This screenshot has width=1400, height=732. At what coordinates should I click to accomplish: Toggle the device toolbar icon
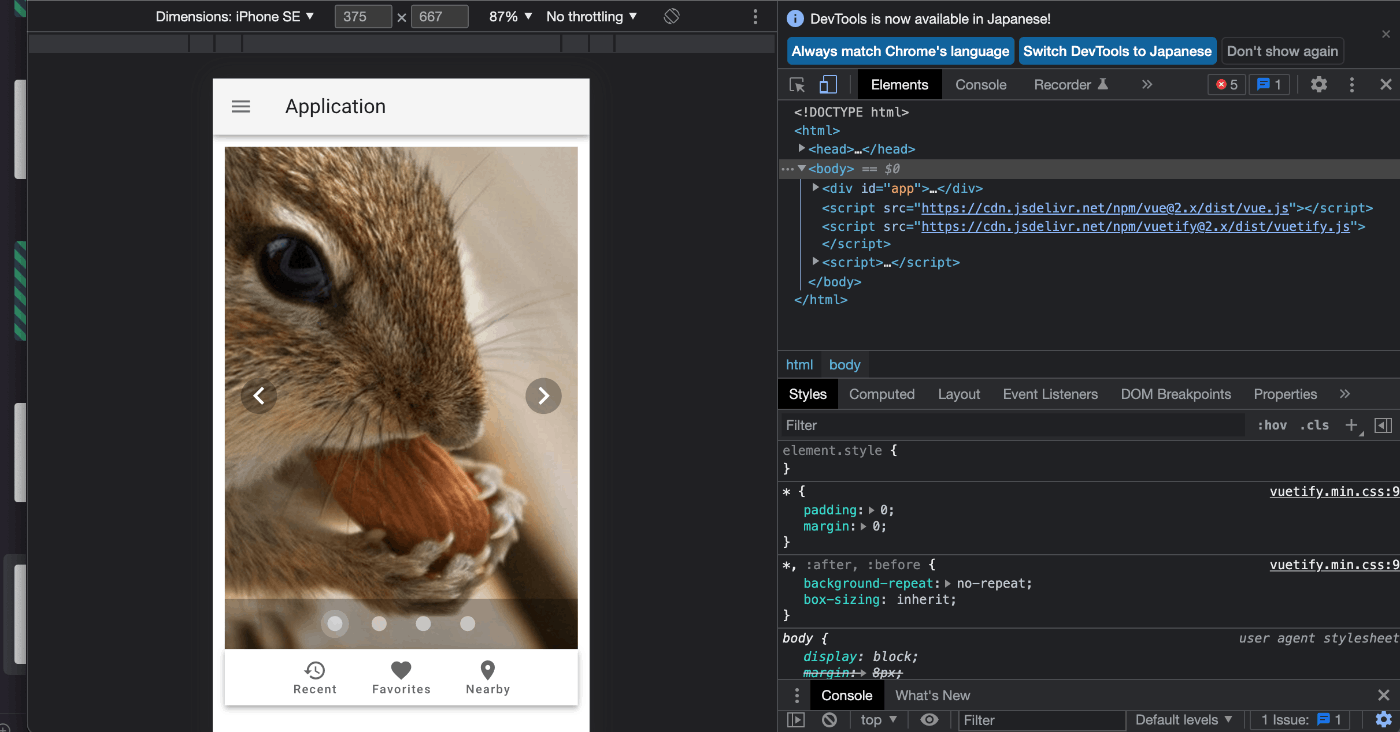tap(828, 85)
